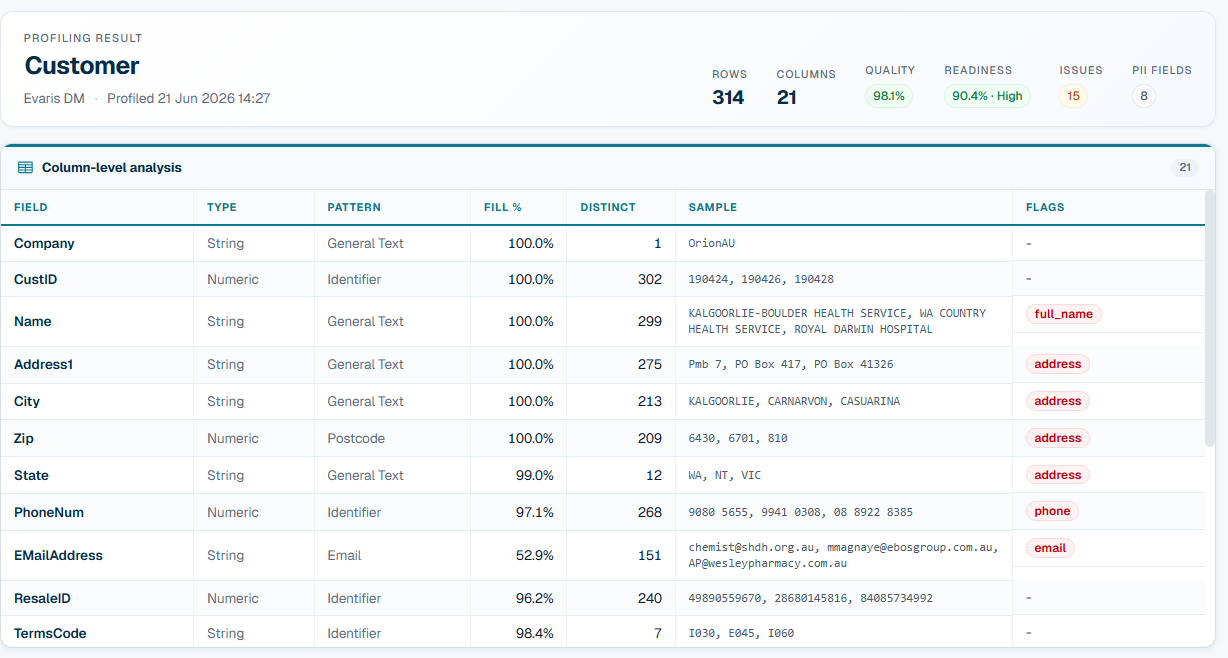This screenshot has width=1228, height=658.
Task: Click the OrionAU sample value
Action: pyautogui.click(x=712, y=244)
